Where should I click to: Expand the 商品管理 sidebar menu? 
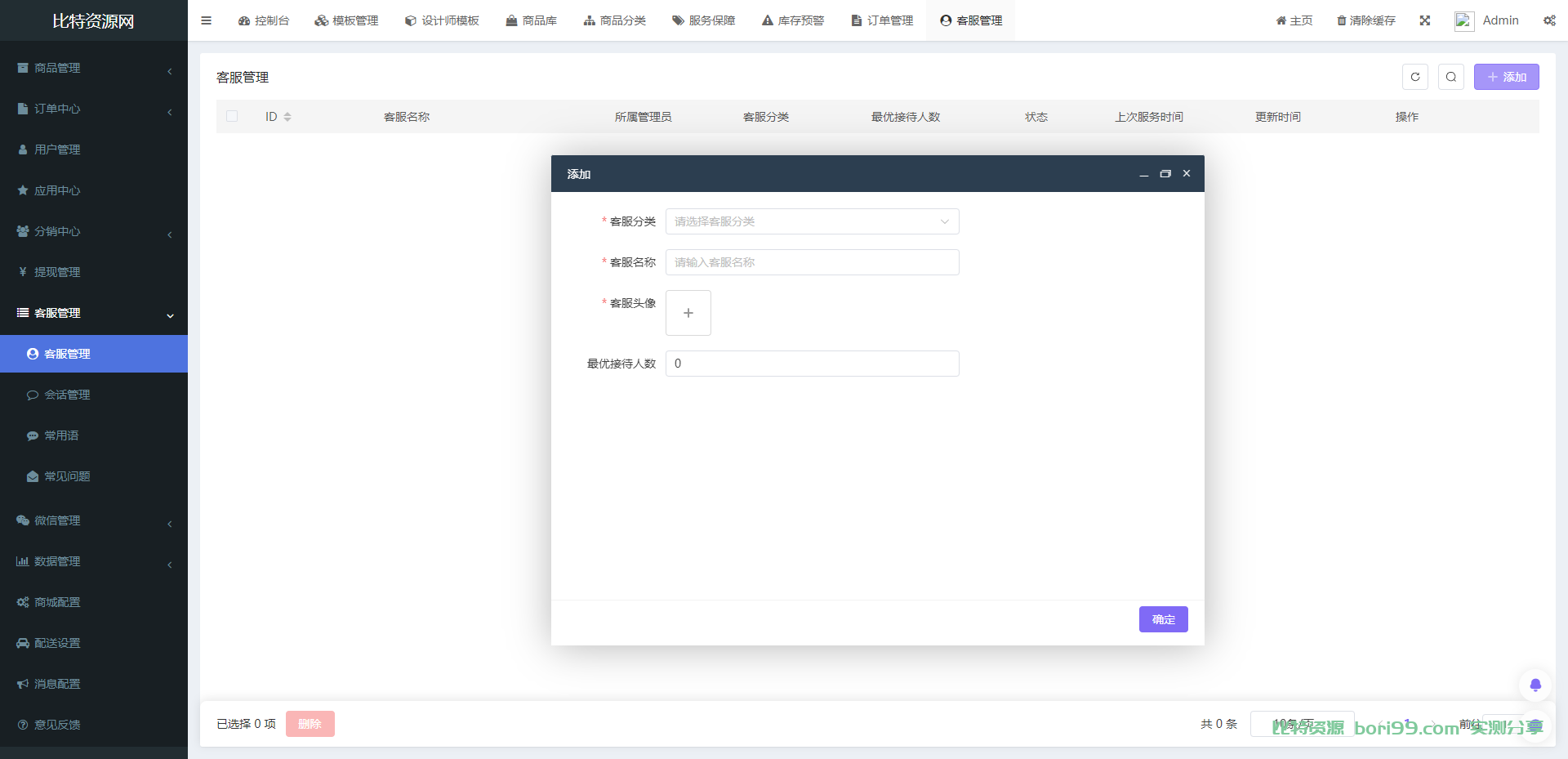click(94, 68)
